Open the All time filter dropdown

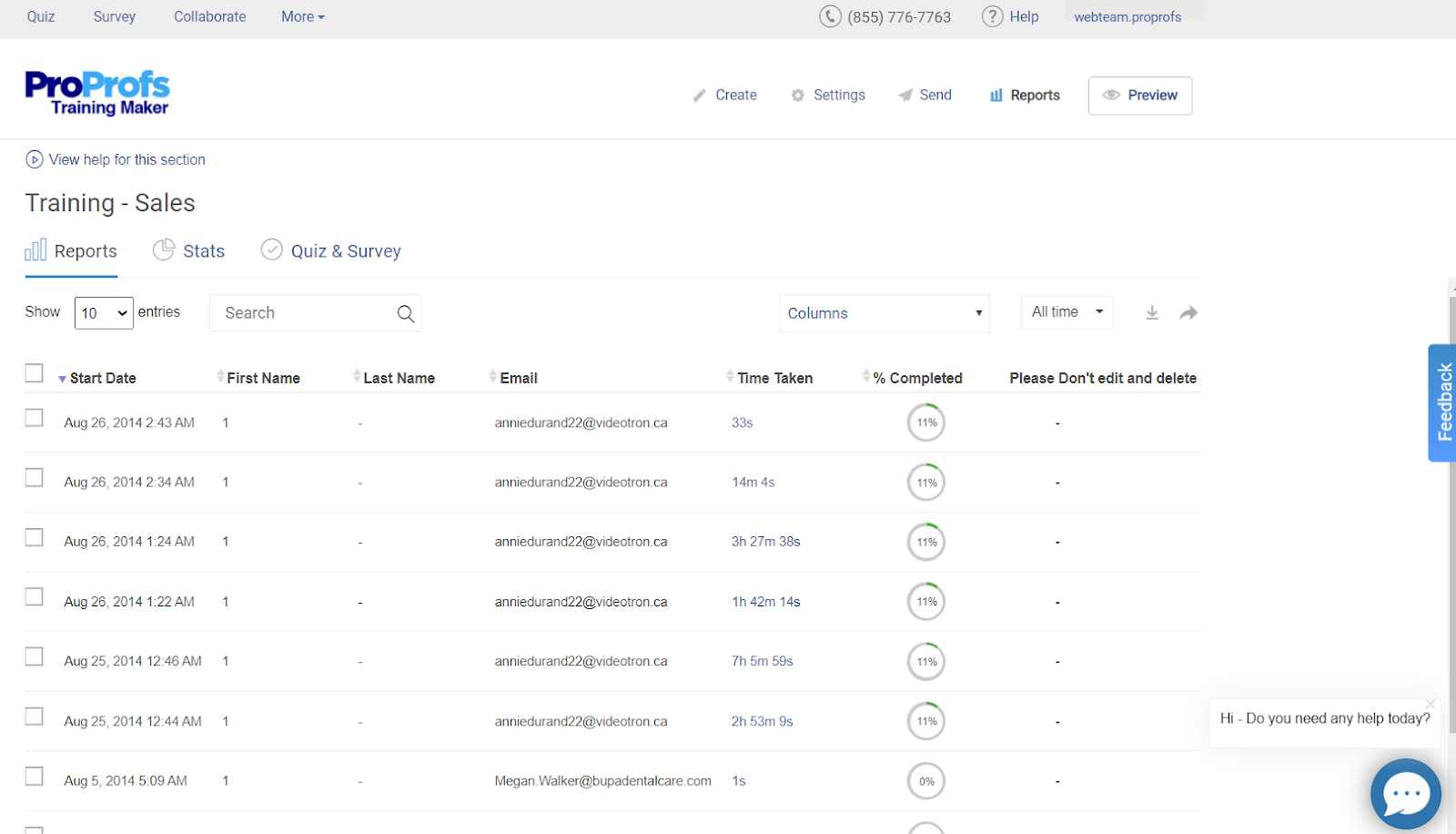1067,311
